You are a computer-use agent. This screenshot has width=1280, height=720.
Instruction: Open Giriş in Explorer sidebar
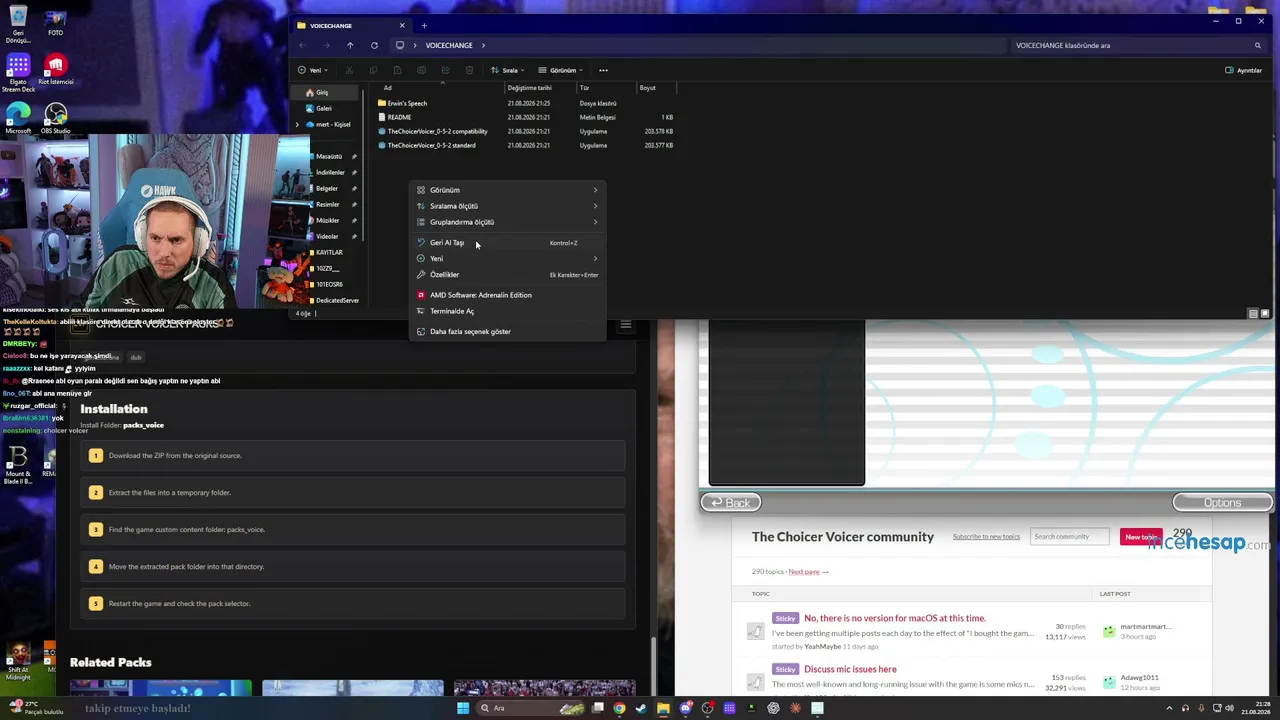click(x=322, y=93)
